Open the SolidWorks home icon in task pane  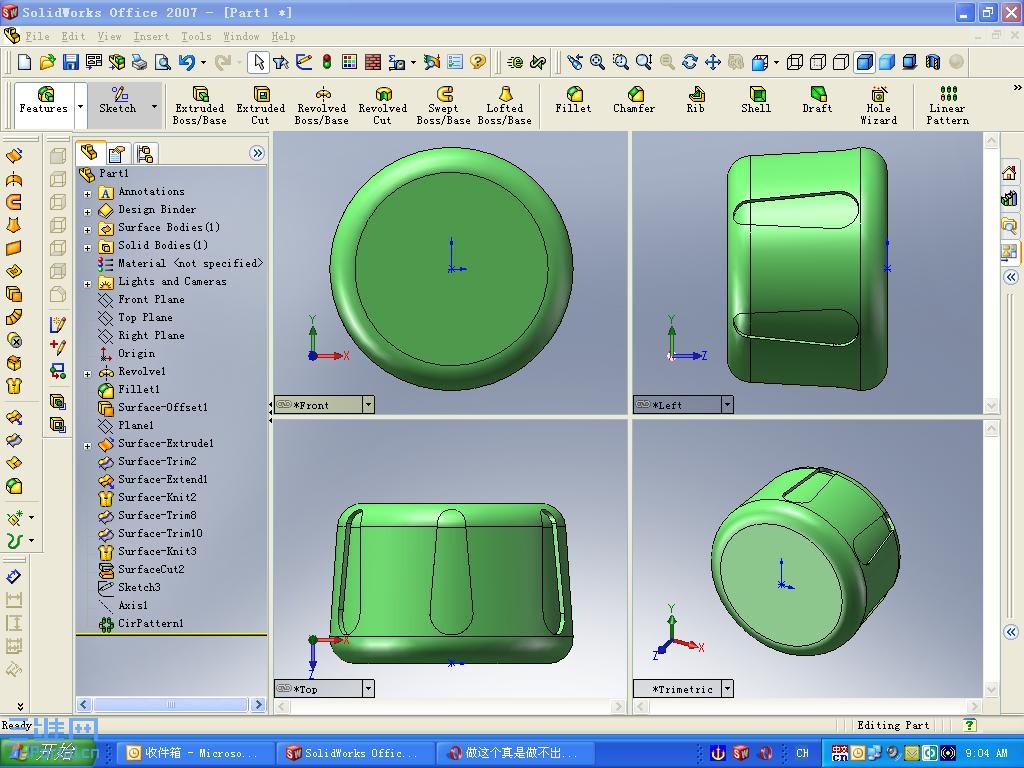click(x=1010, y=172)
